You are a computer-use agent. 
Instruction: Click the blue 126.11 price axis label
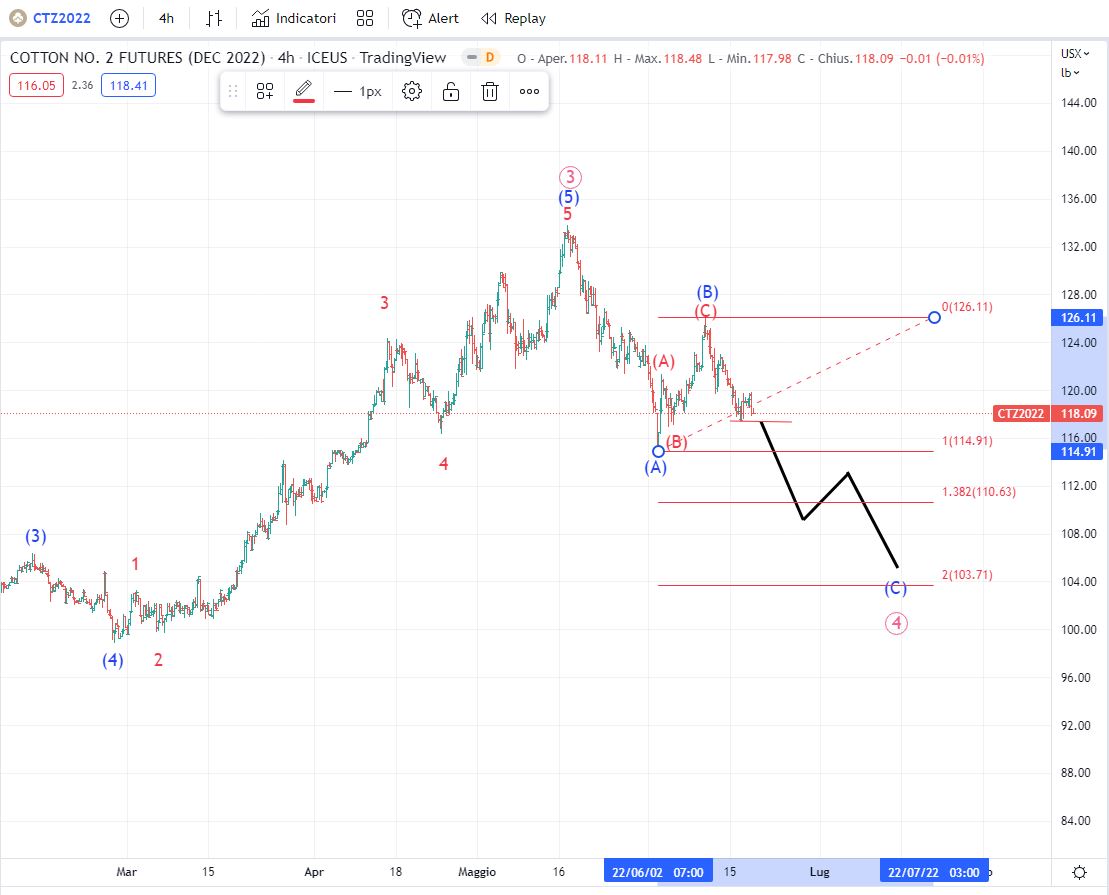point(1077,318)
